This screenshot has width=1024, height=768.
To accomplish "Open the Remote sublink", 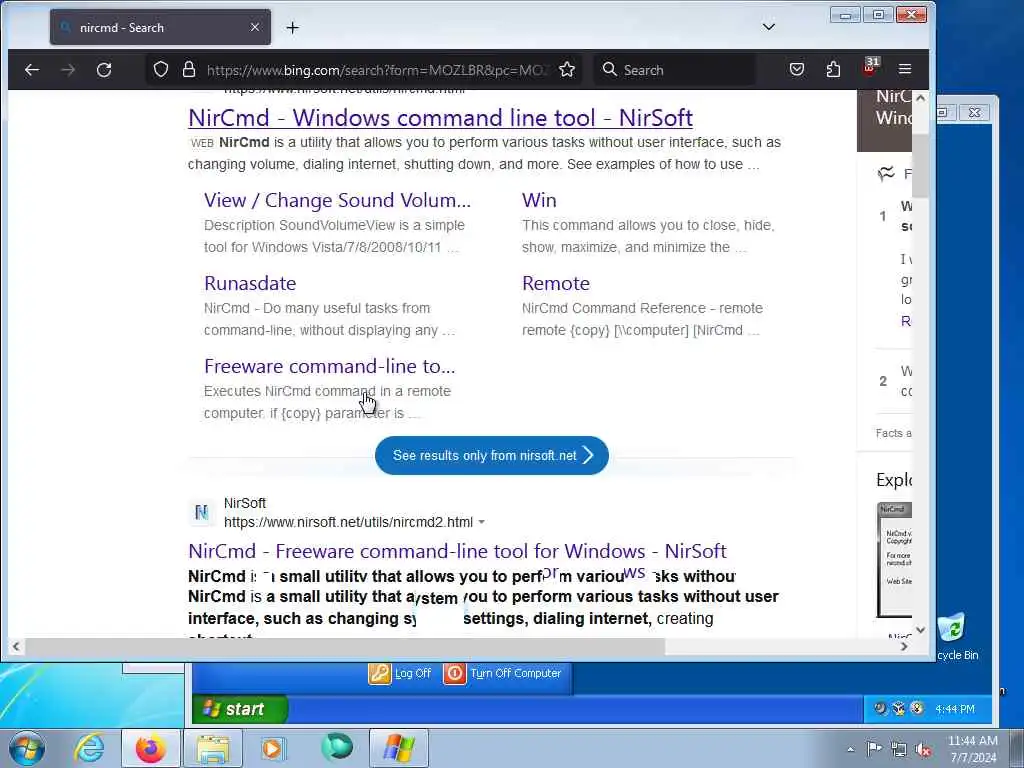I will 556,283.
